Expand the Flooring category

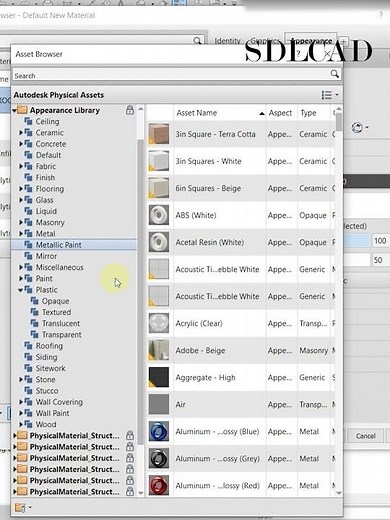(21, 189)
